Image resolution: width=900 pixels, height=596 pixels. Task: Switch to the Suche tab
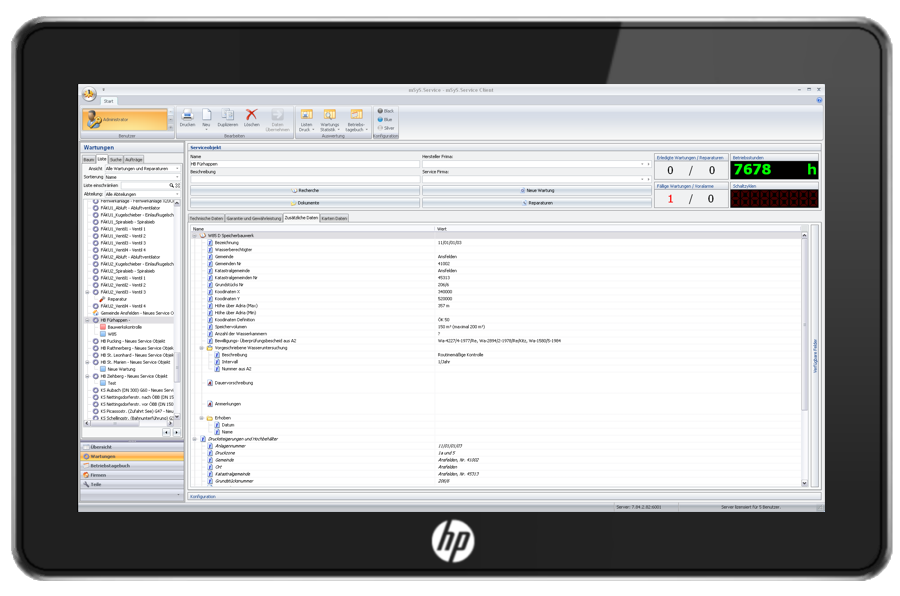pos(116,159)
